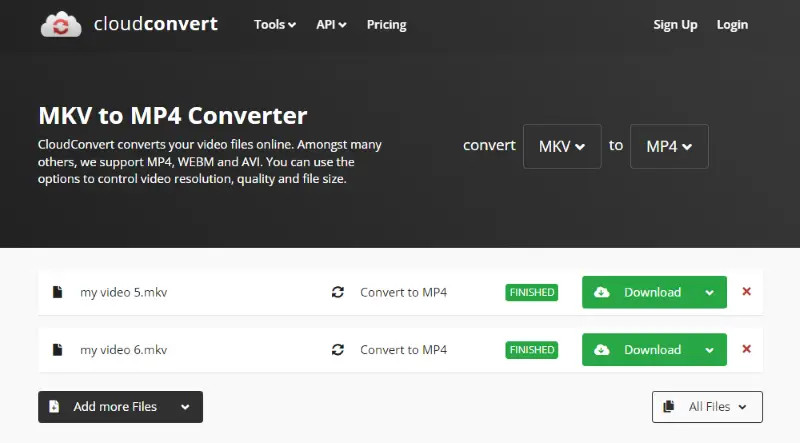Open the API menu
The height and width of the screenshot is (443, 800).
click(x=331, y=24)
